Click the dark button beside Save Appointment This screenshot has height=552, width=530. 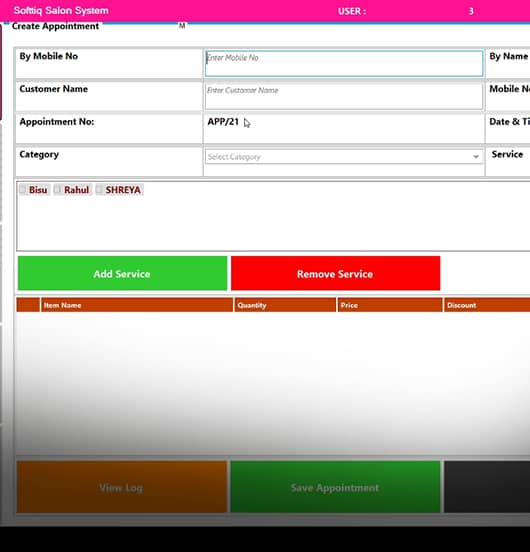pyautogui.click(x=487, y=487)
